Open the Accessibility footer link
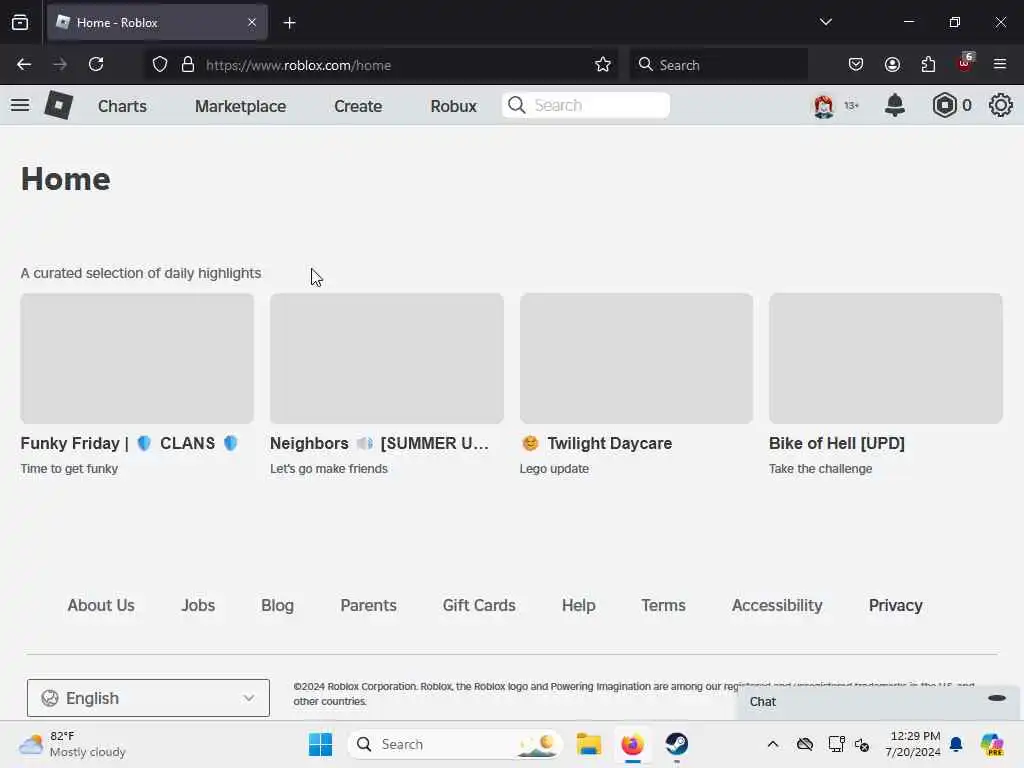Screen dimensions: 1024x768 point(776,605)
